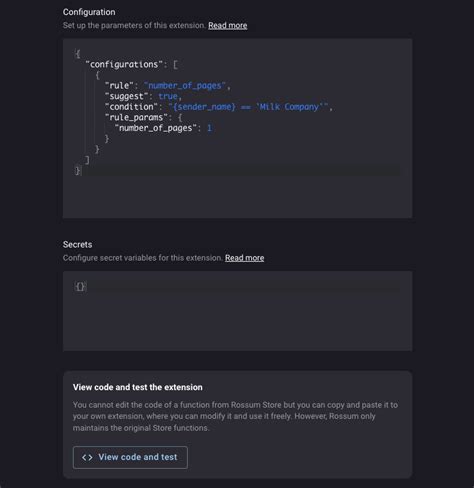This screenshot has height=488, width=474.
Task: Follow Read more link under Secrets
Action: click(x=244, y=258)
